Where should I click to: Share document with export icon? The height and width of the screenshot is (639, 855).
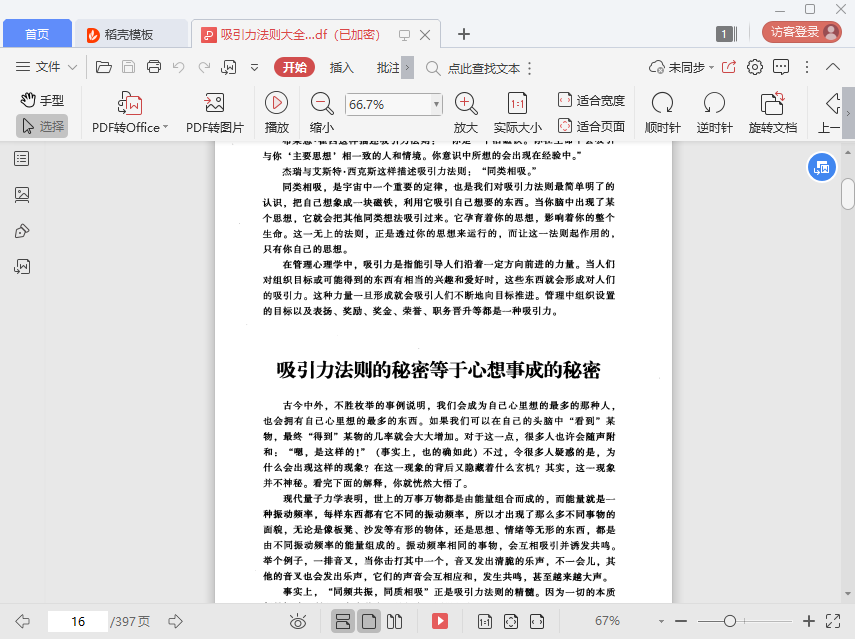728,67
